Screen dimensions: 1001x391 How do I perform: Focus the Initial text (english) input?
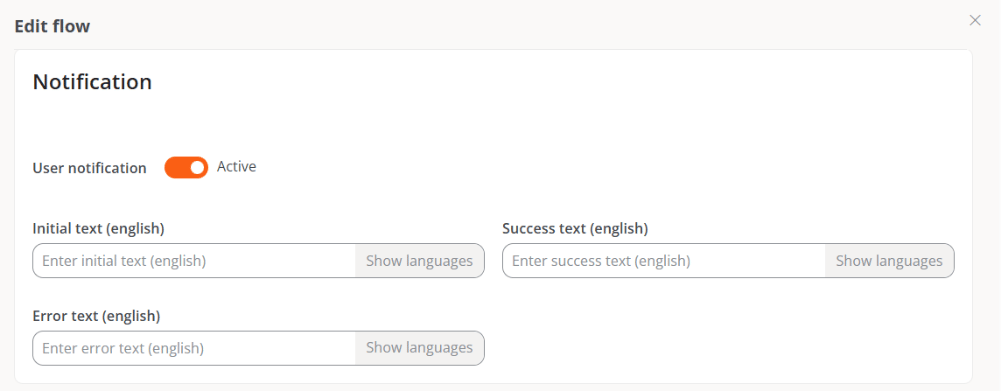pos(194,261)
